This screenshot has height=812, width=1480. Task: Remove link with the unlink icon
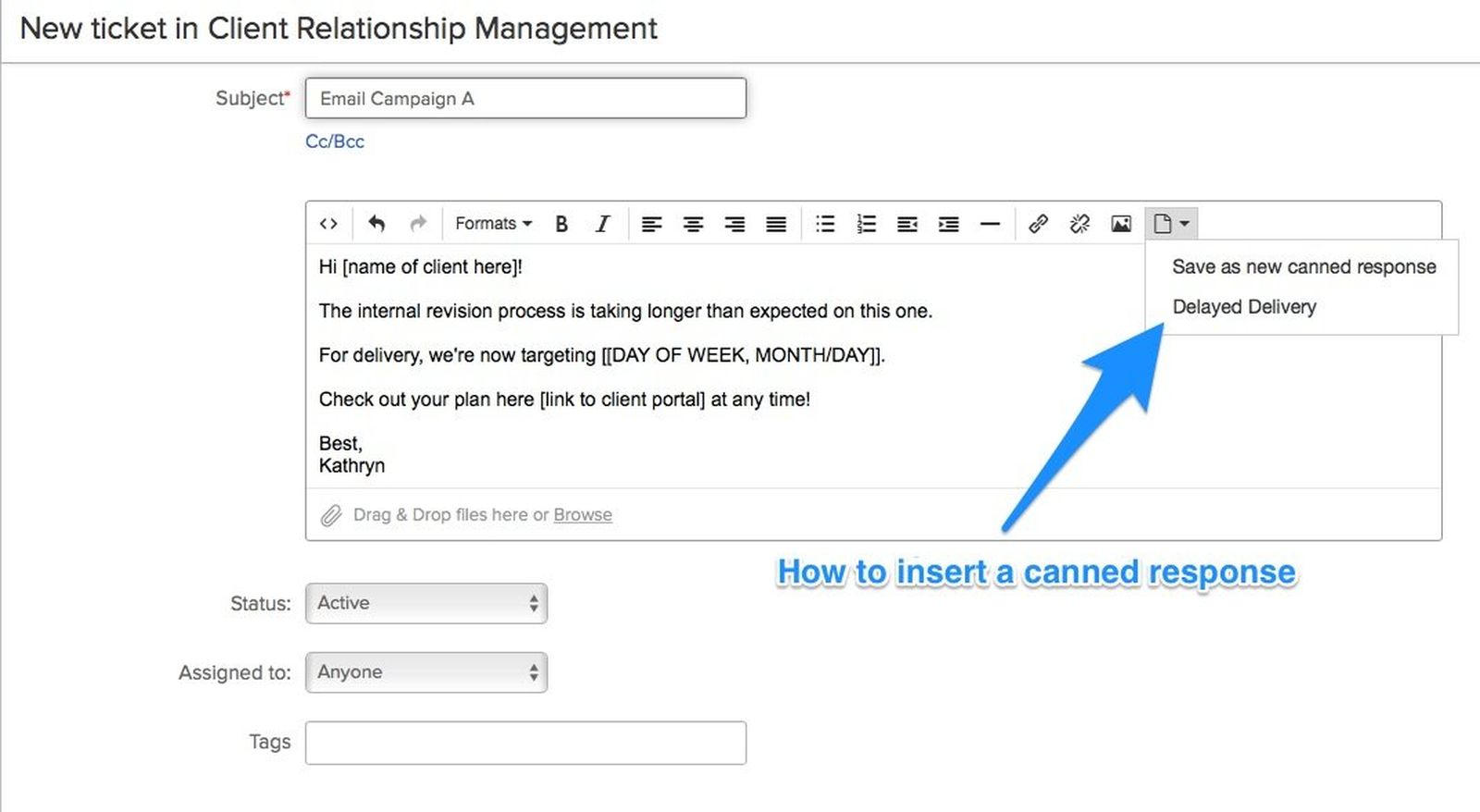point(1079,224)
